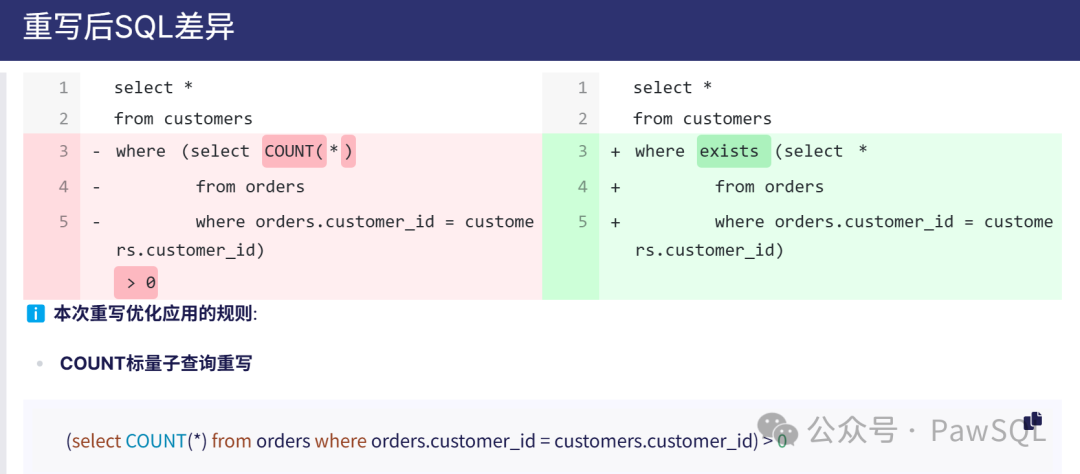Viewport: 1080px width, 474px height.
Task: Click line number 1 in the left pane
Action: point(63,88)
